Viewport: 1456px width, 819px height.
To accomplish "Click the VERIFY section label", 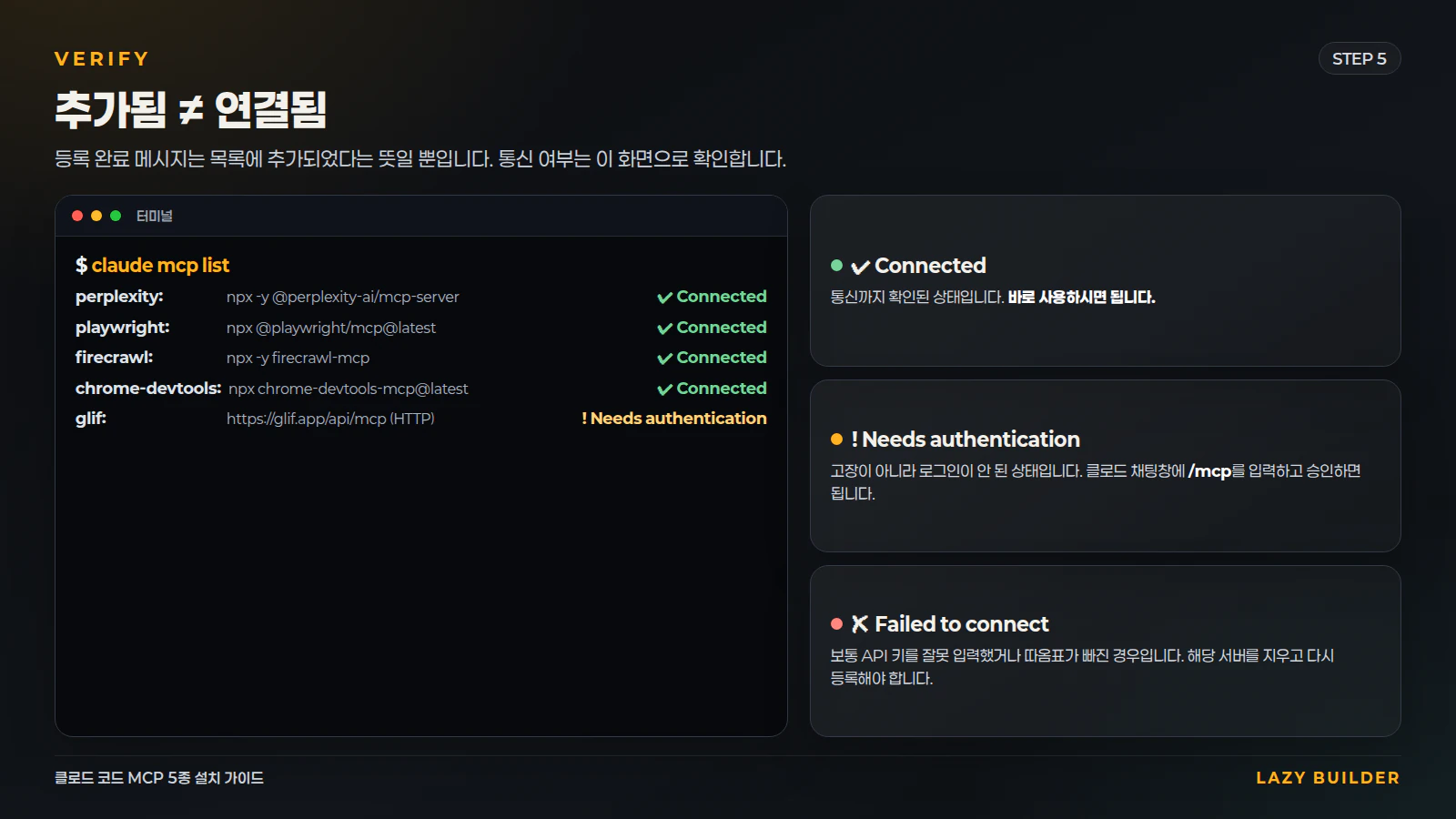I will tap(102, 59).
